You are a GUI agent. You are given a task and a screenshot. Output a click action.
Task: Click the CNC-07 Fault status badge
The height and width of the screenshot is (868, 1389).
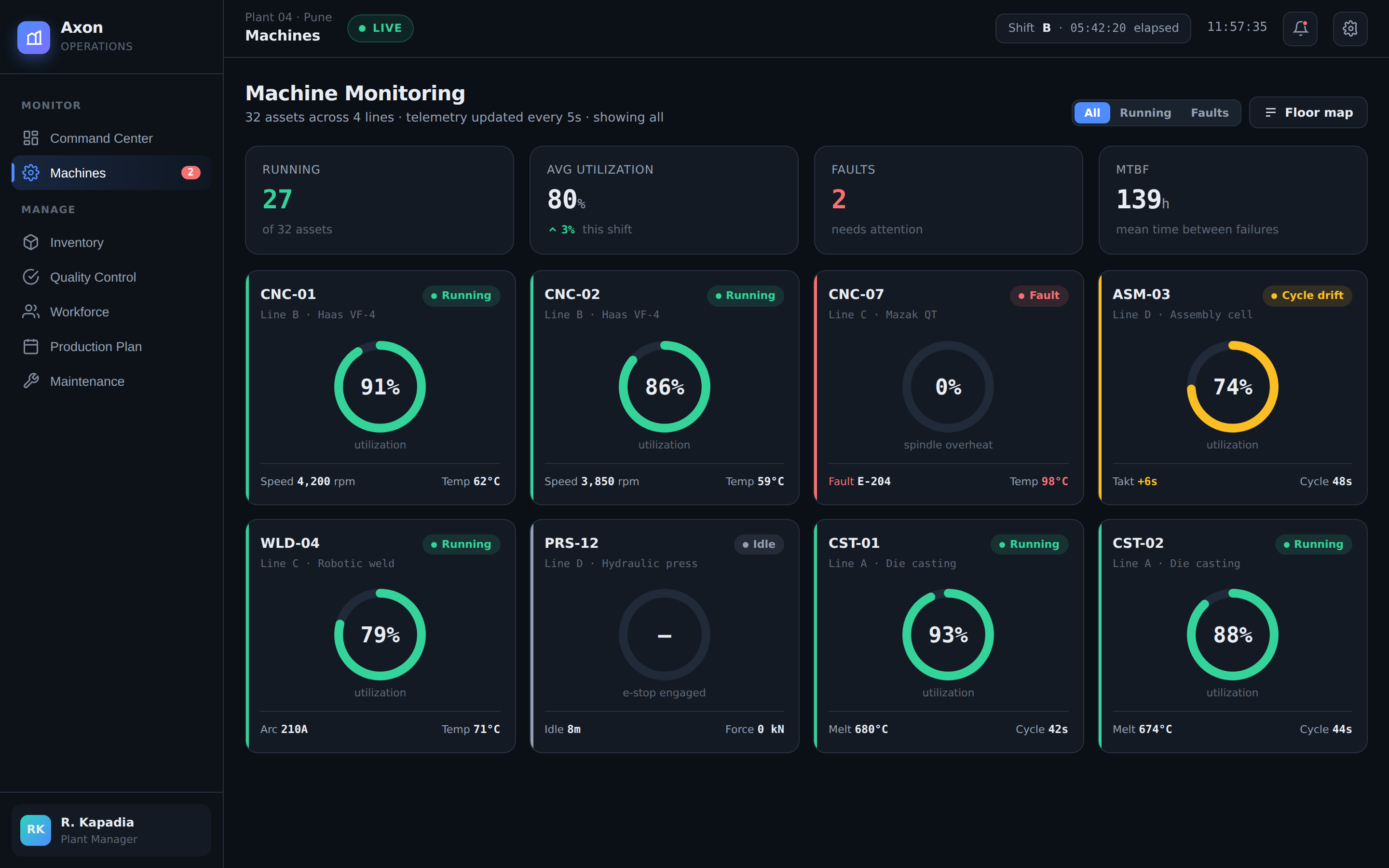coord(1039,296)
